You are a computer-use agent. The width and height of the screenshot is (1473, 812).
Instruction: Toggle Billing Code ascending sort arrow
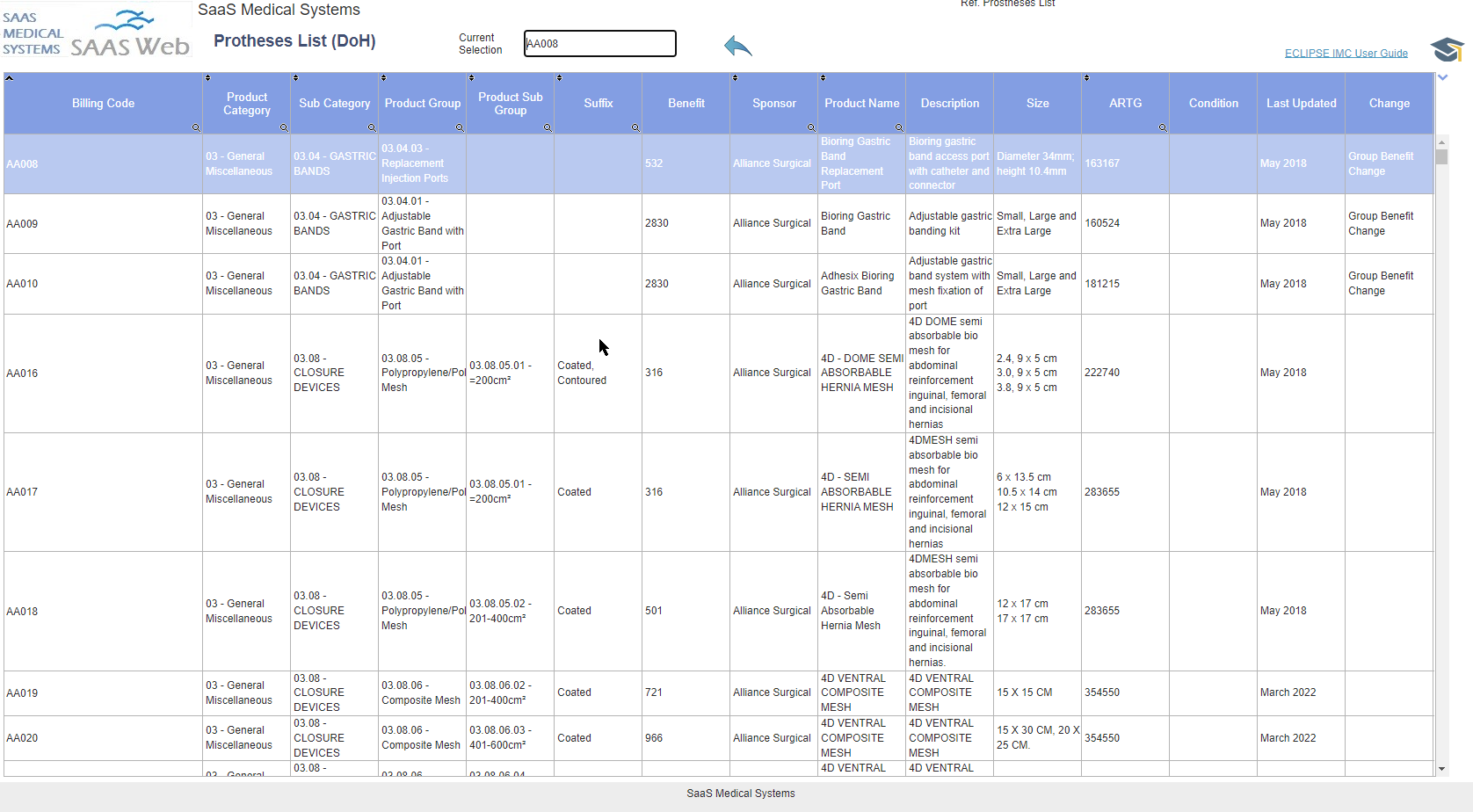tap(9, 78)
